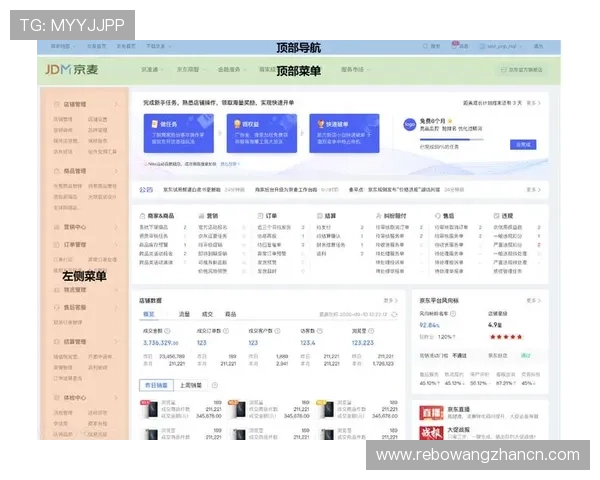Click the 大促战报 red thumbnail
600x480 pixels.
(x=431, y=433)
